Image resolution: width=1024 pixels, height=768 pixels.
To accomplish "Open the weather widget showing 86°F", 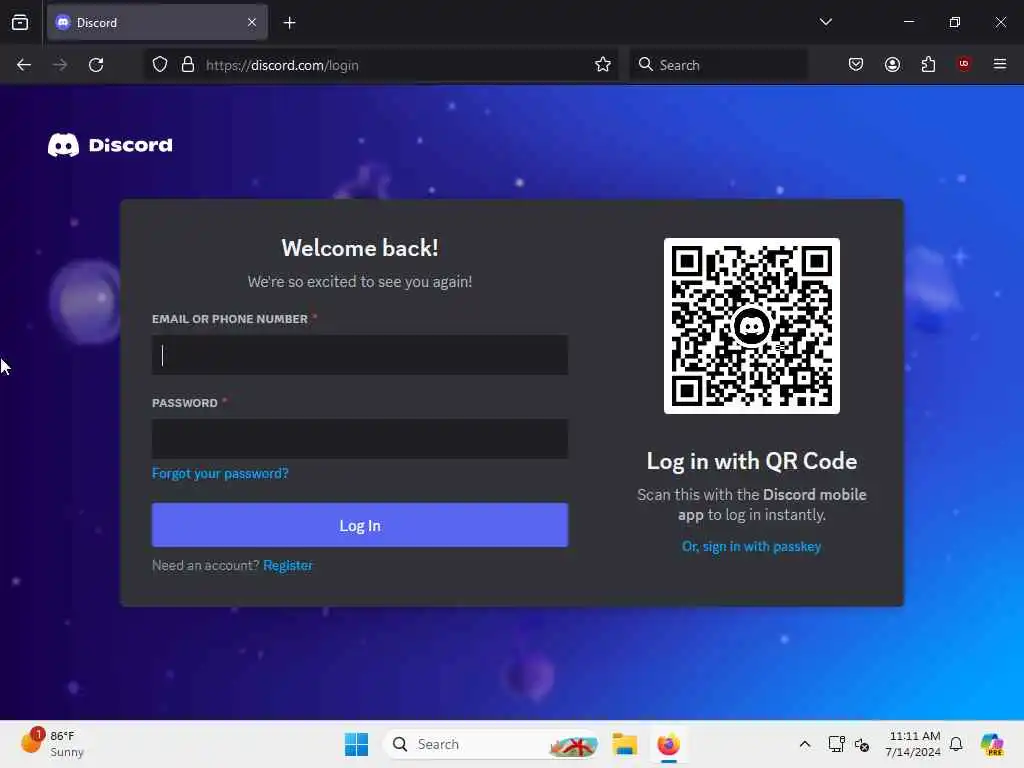I will (x=53, y=744).
